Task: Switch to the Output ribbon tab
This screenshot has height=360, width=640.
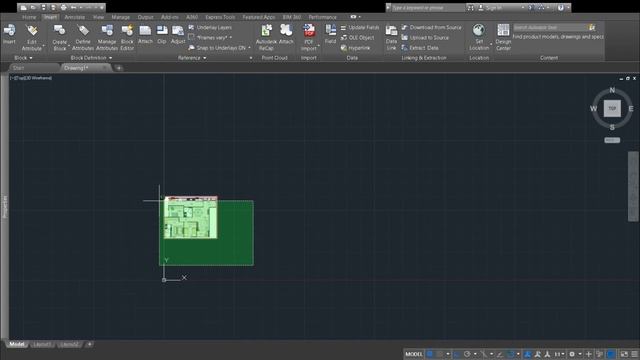Action: (145, 17)
